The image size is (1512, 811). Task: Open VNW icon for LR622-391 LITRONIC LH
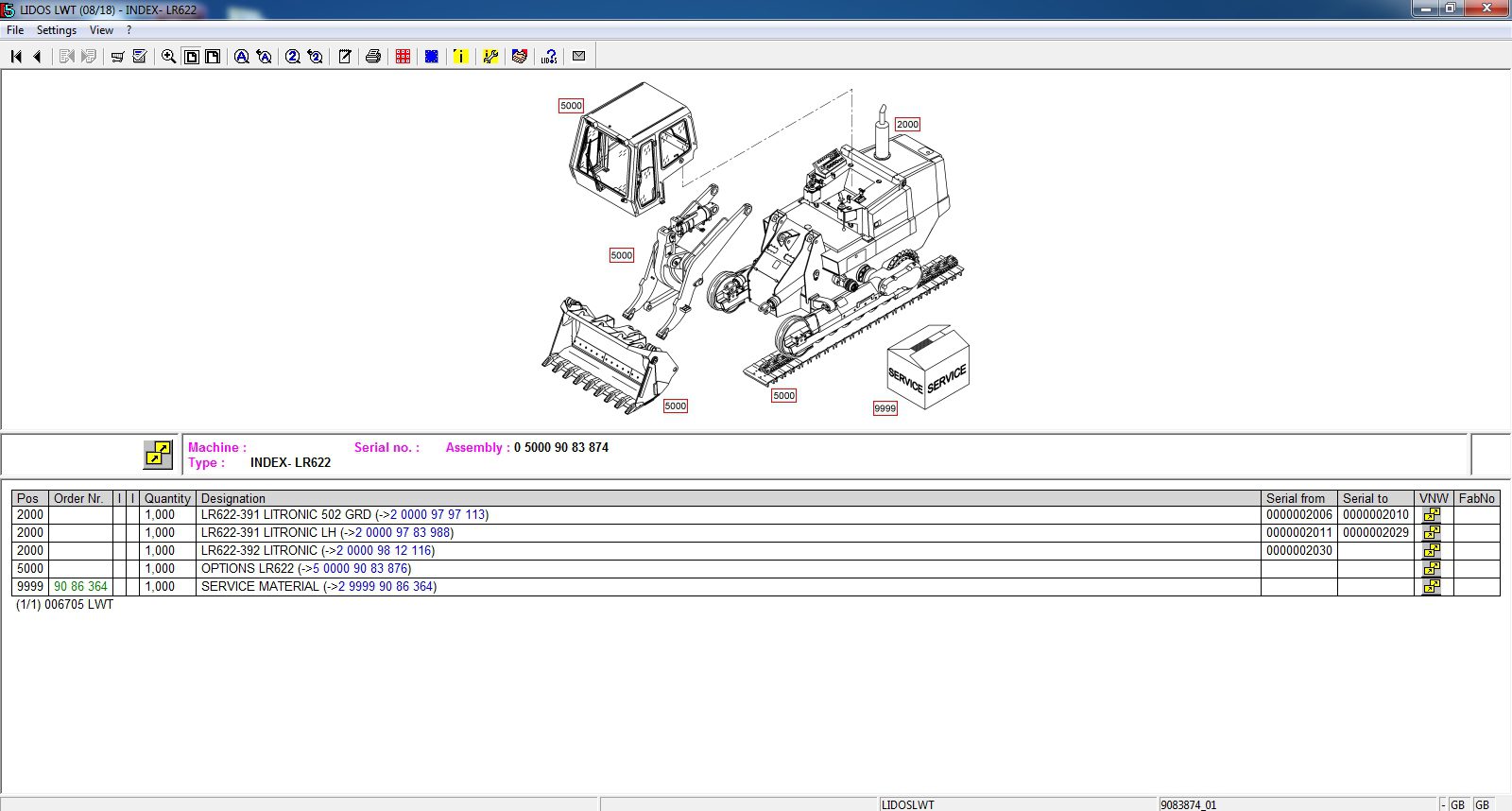tap(1433, 533)
